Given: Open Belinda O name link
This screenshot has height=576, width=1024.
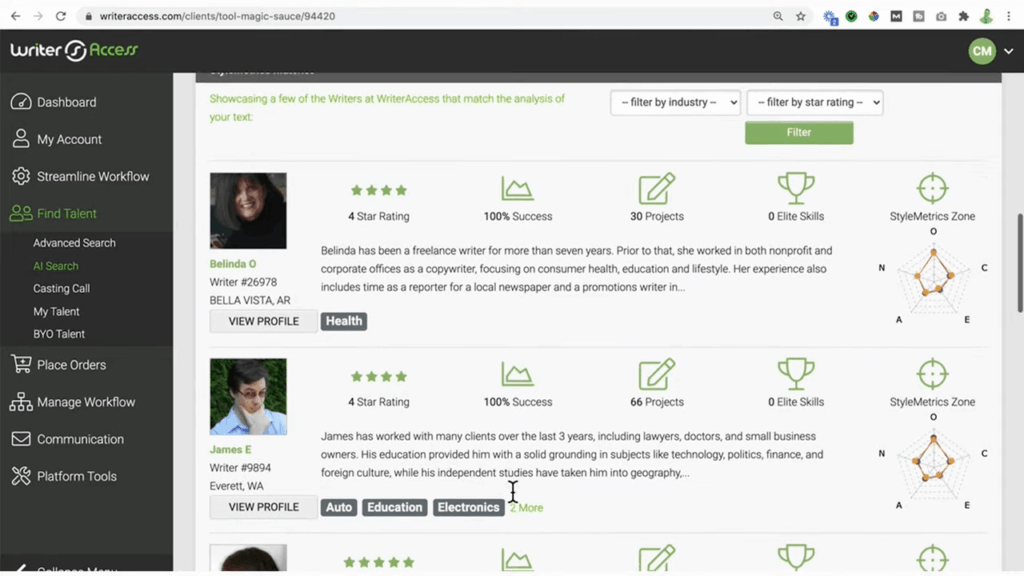Looking at the screenshot, I should [232, 264].
